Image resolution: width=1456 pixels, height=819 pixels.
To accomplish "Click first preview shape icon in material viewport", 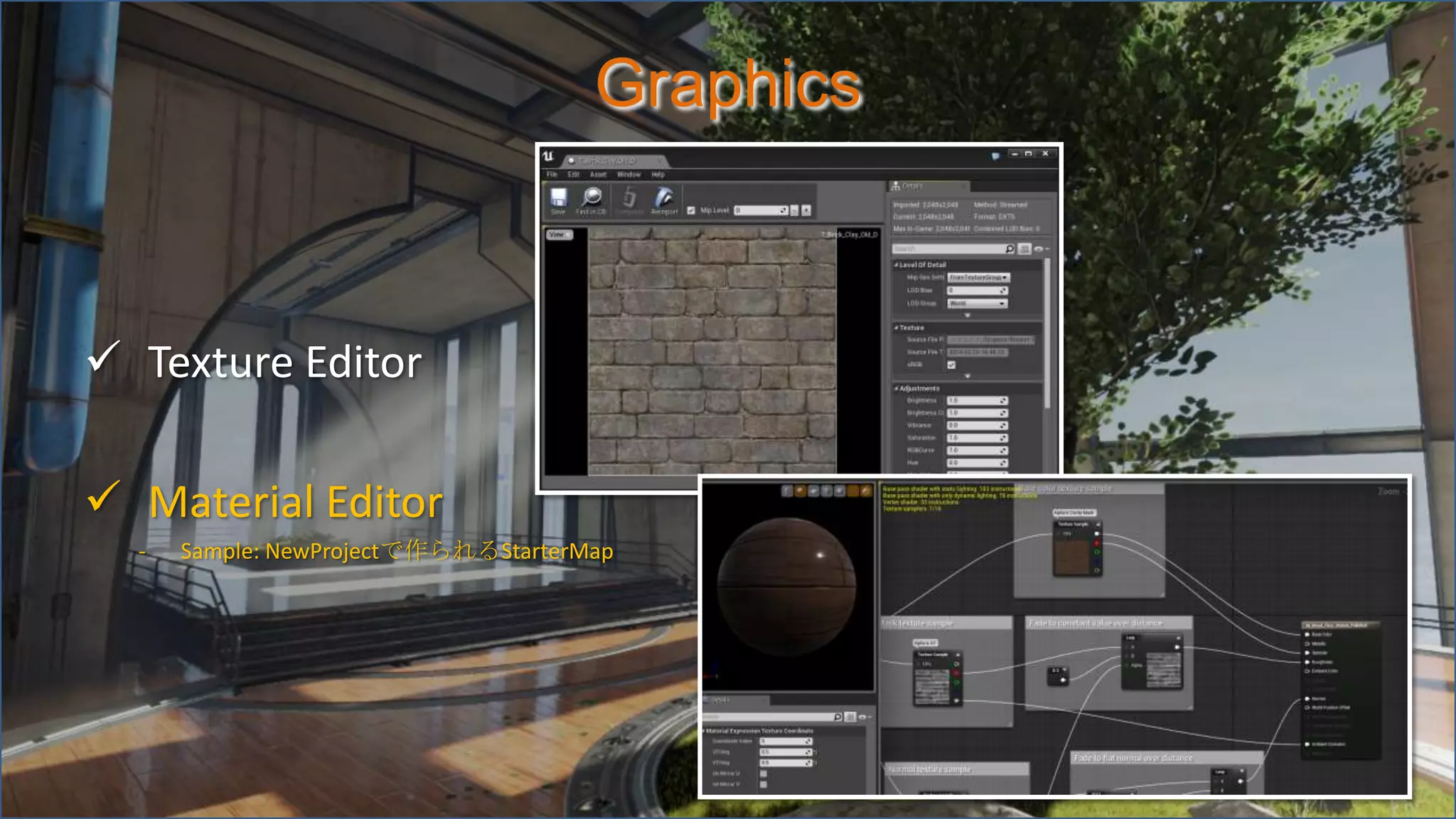I will [787, 491].
